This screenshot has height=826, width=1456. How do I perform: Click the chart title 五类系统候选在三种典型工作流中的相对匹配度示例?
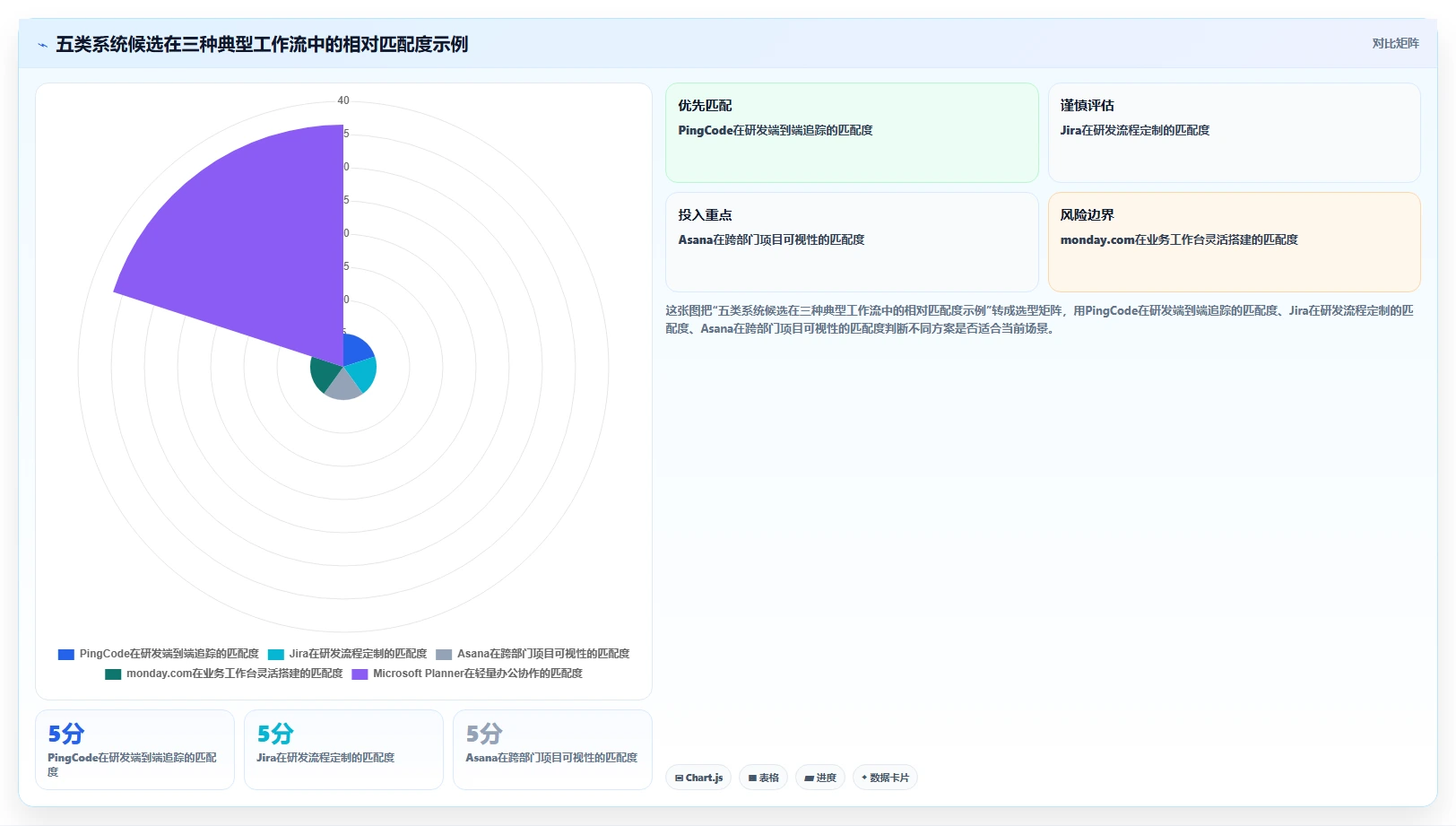point(262,44)
